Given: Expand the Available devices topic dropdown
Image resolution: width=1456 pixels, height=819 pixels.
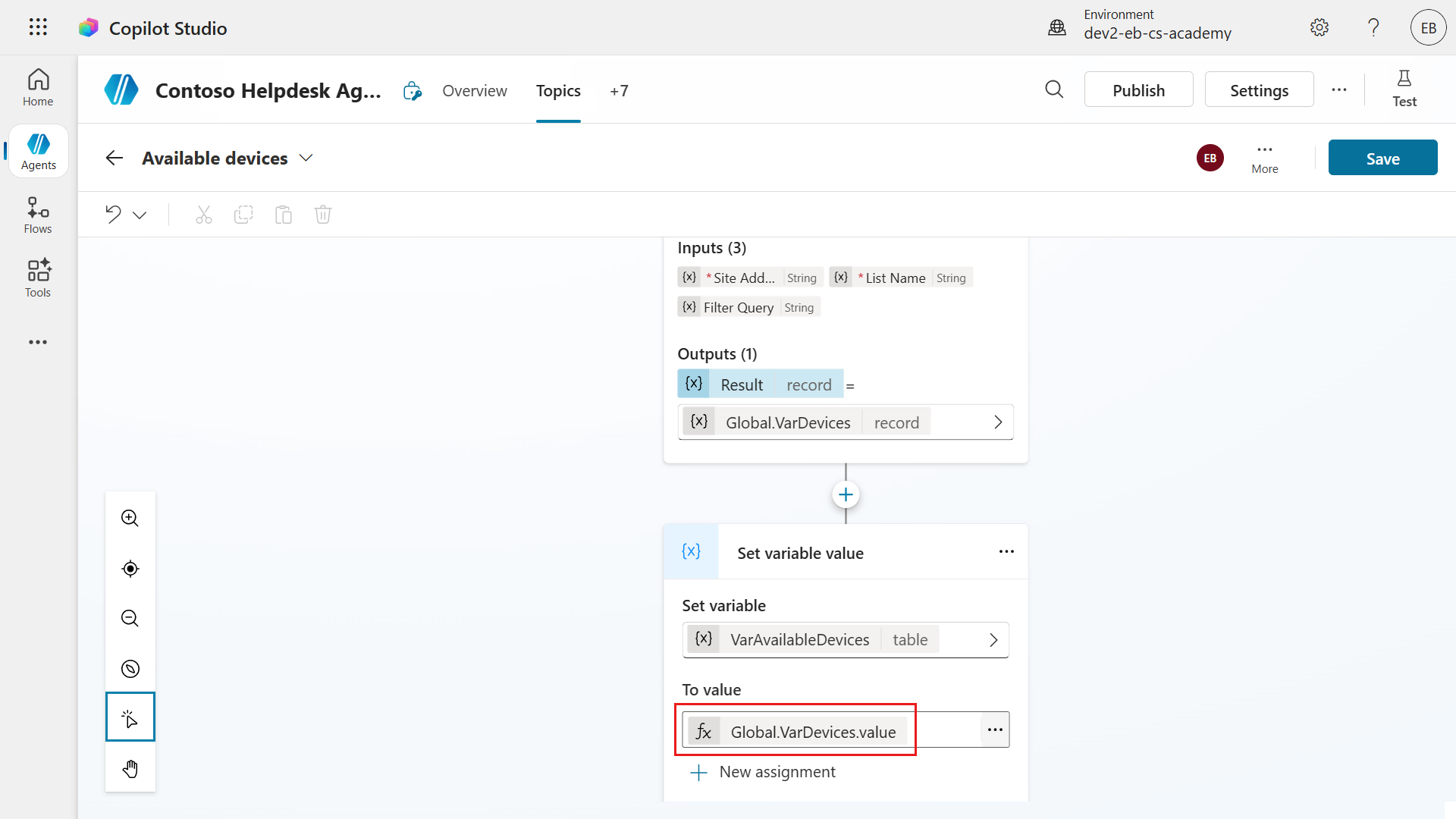Looking at the screenshot, I should coord(306,158).
